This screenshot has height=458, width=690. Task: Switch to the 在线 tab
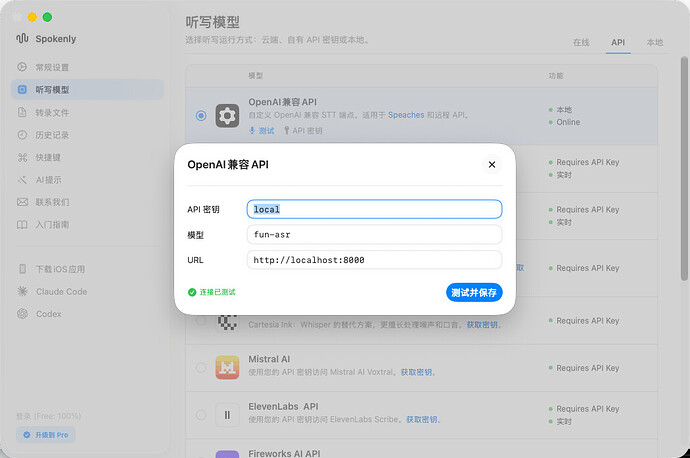(x=581, y=42)
